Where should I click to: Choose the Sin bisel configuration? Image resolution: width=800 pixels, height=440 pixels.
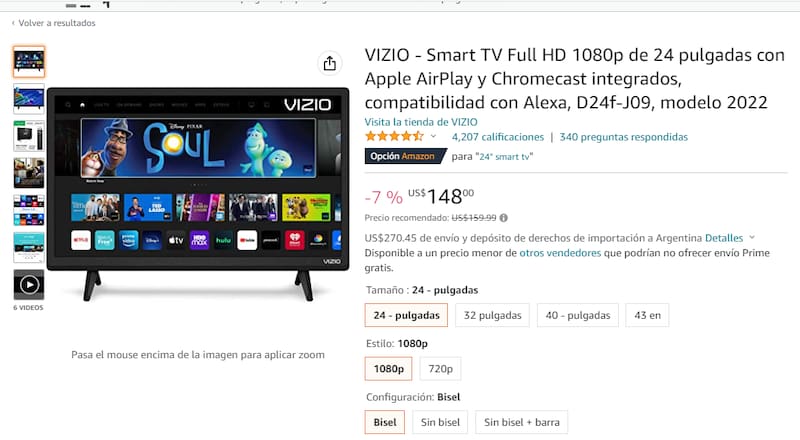point(440,422)
